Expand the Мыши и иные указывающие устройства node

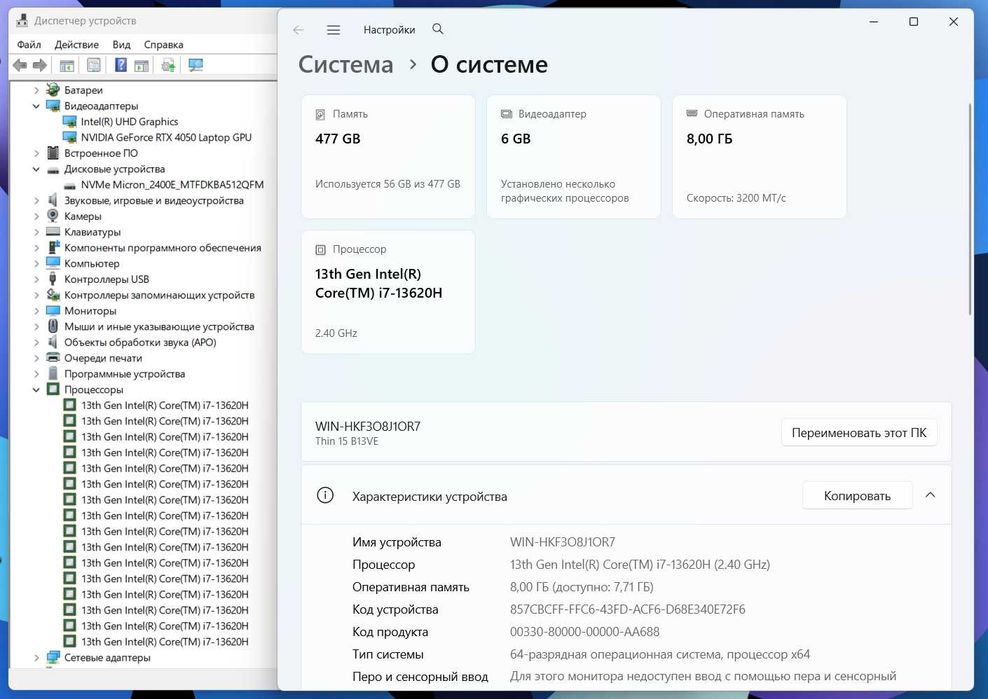point(37,326)
